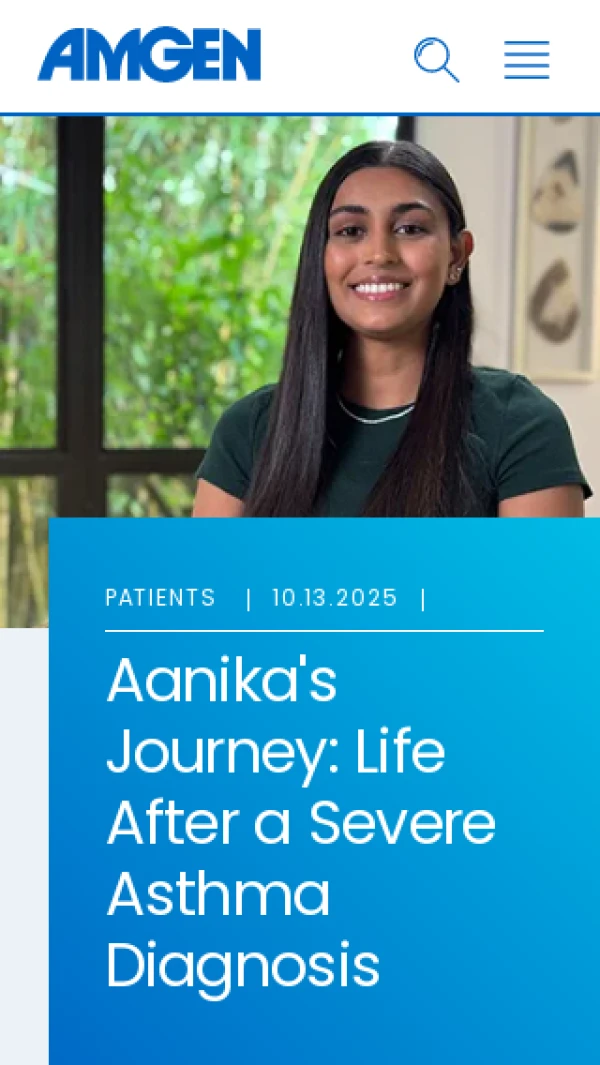Select the 10.13.2025 publish date
Viewport: 600px width, 1065px height.
pos(334,598)
